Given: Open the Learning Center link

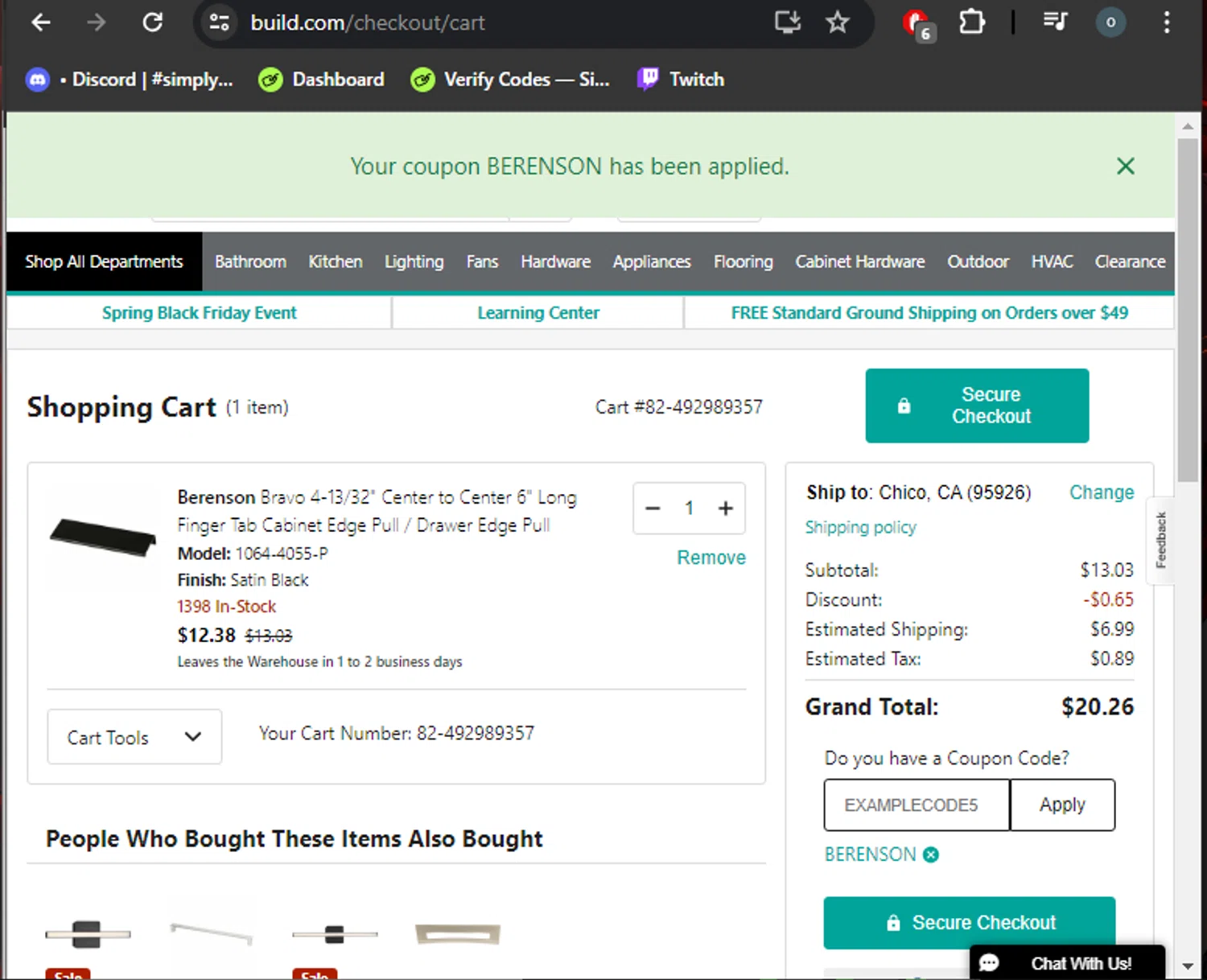Looking at the screenshot, I should click(x=538, y=313).
